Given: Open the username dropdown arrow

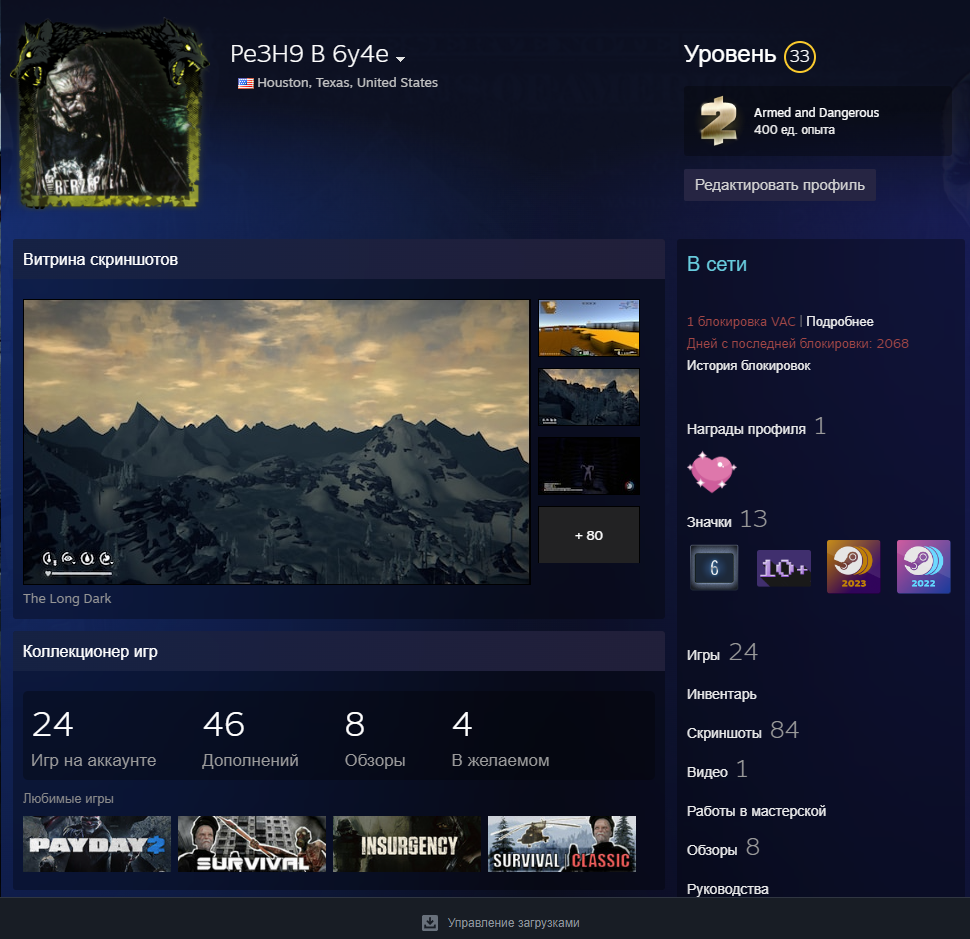Looking at the screenshot, I should (400, 59).
